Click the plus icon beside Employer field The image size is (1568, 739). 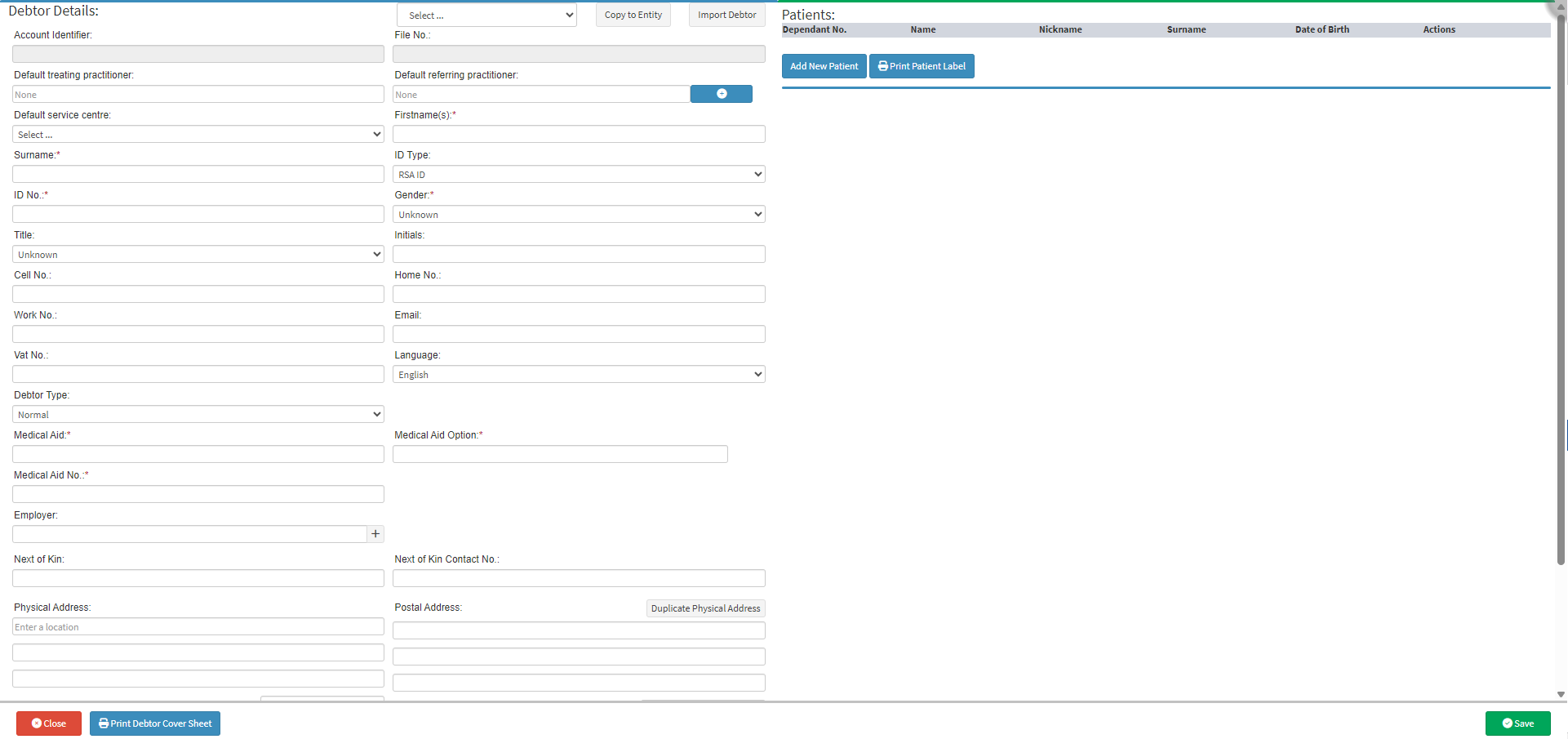(x=375, y=534)
